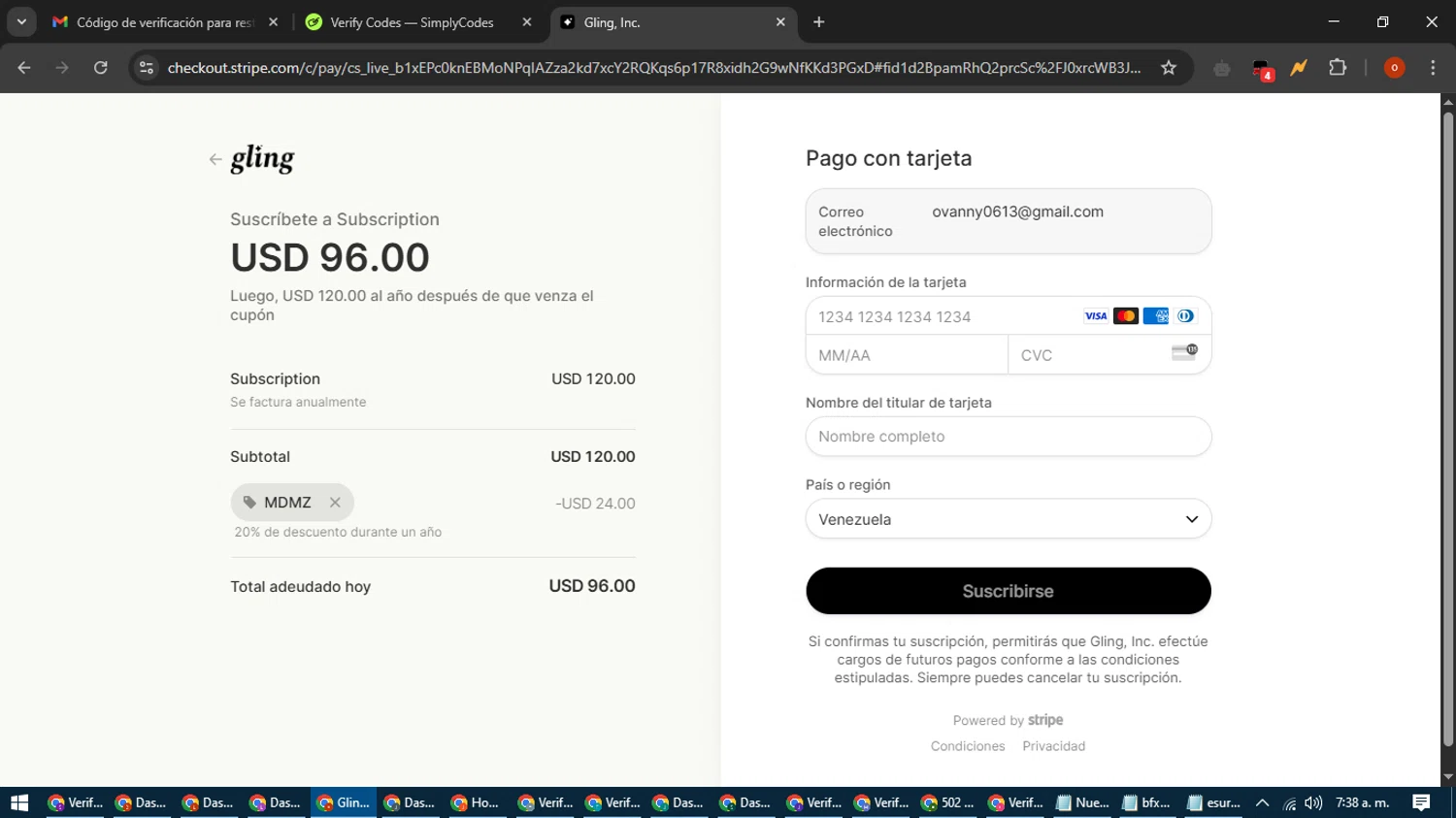Open the lightning bolt extension
The image size is (1456, 818).
[x=1299, y=68]
